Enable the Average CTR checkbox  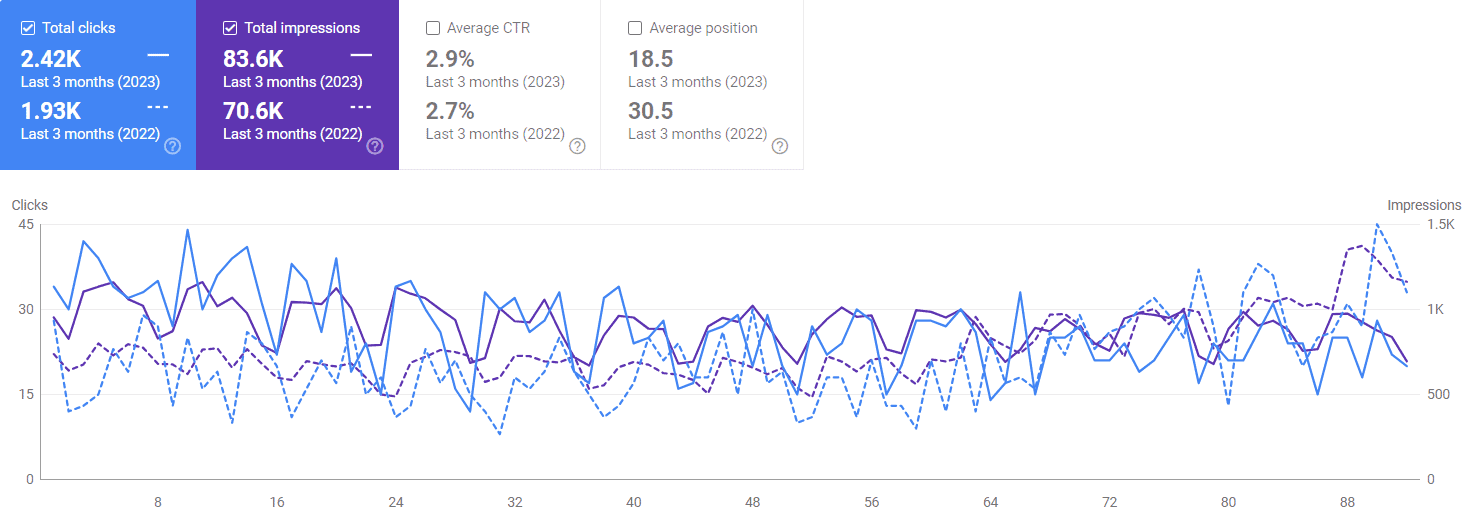tap(433, 28)
